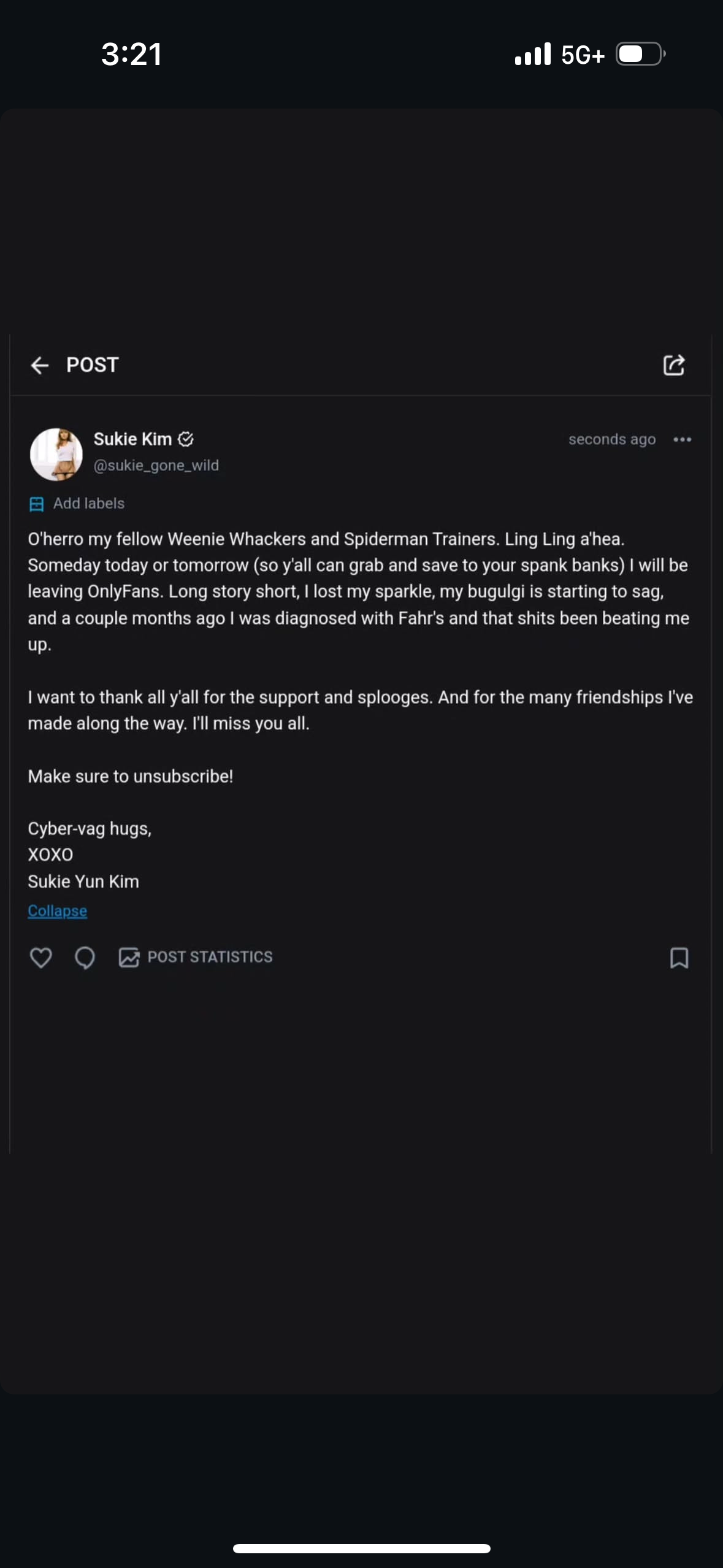Image resolution: width=723 pixels, height=1568 pixels.
Task: Tap the POST header title
Action: [x=93, y=365]
